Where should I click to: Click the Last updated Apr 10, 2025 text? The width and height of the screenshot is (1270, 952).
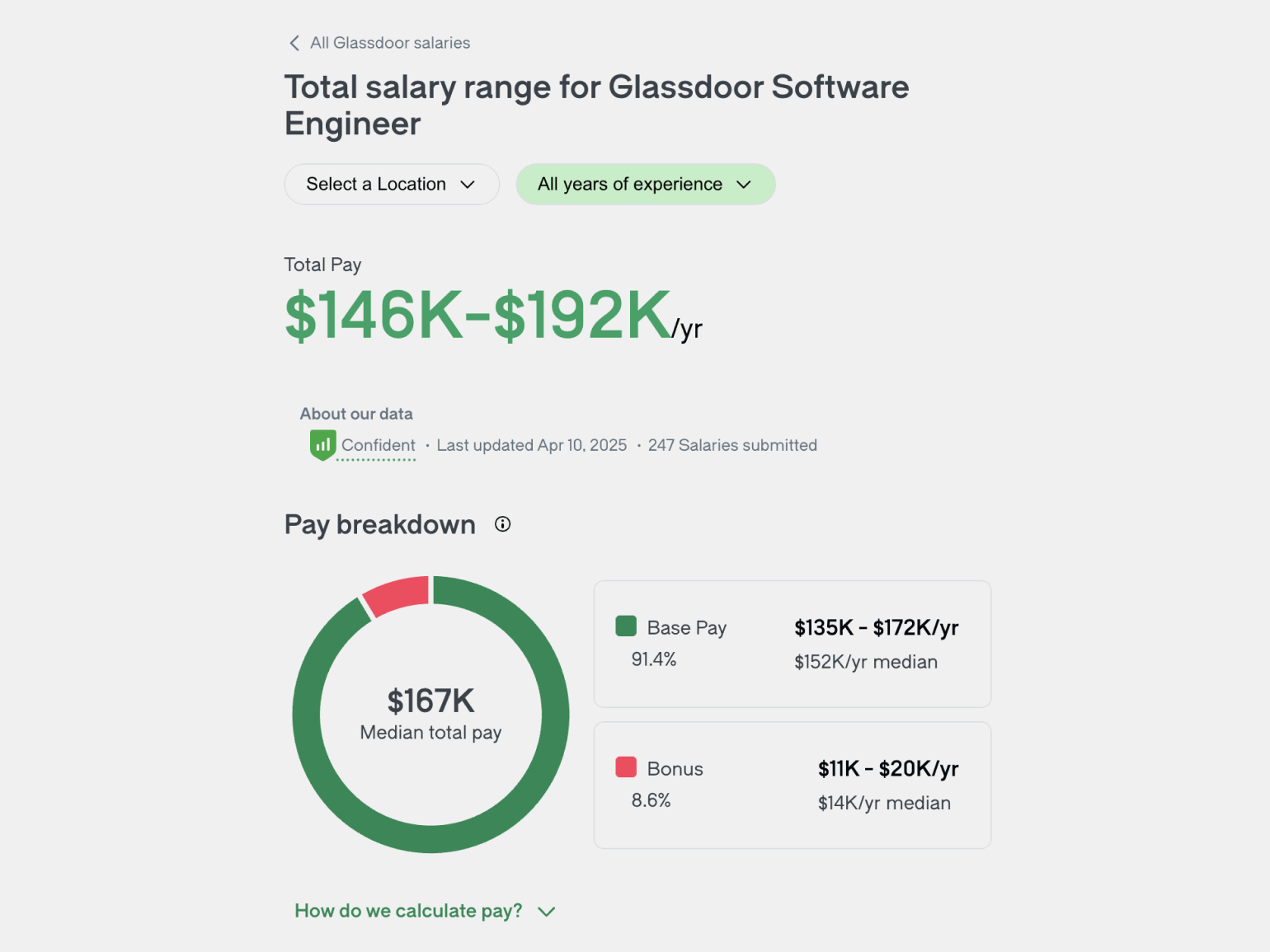point(531,445)
